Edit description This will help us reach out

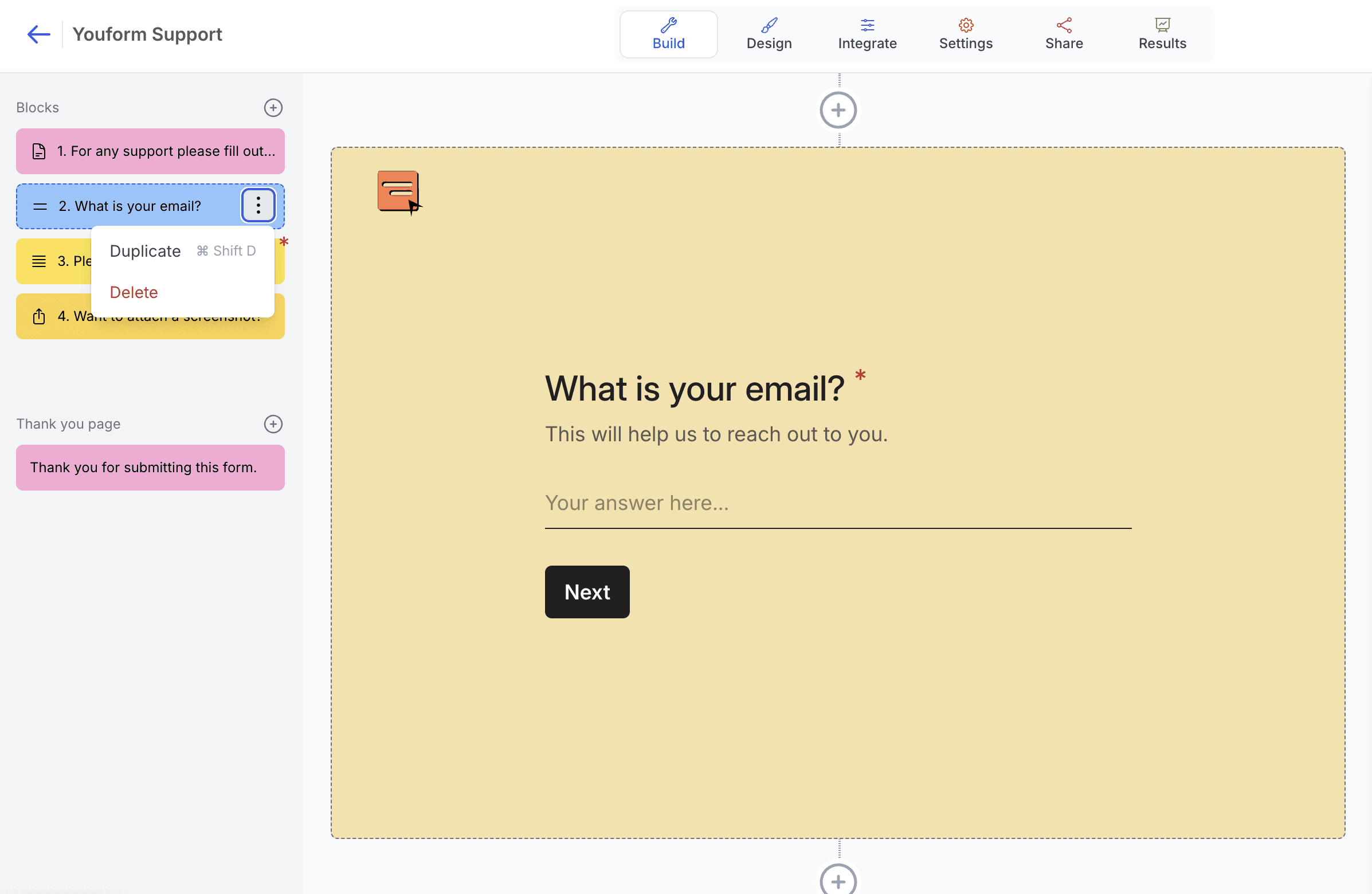click(x=716, y=434)
